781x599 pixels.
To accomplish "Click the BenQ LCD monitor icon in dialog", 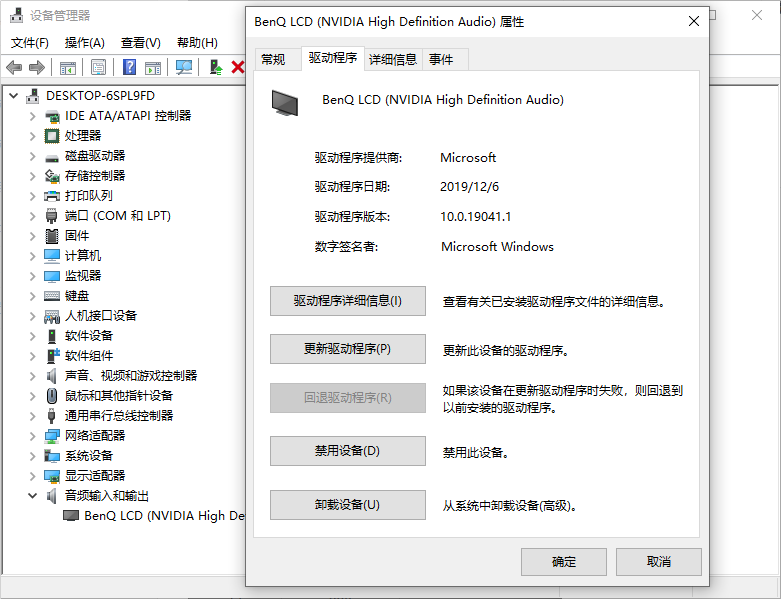I will 285,103.
